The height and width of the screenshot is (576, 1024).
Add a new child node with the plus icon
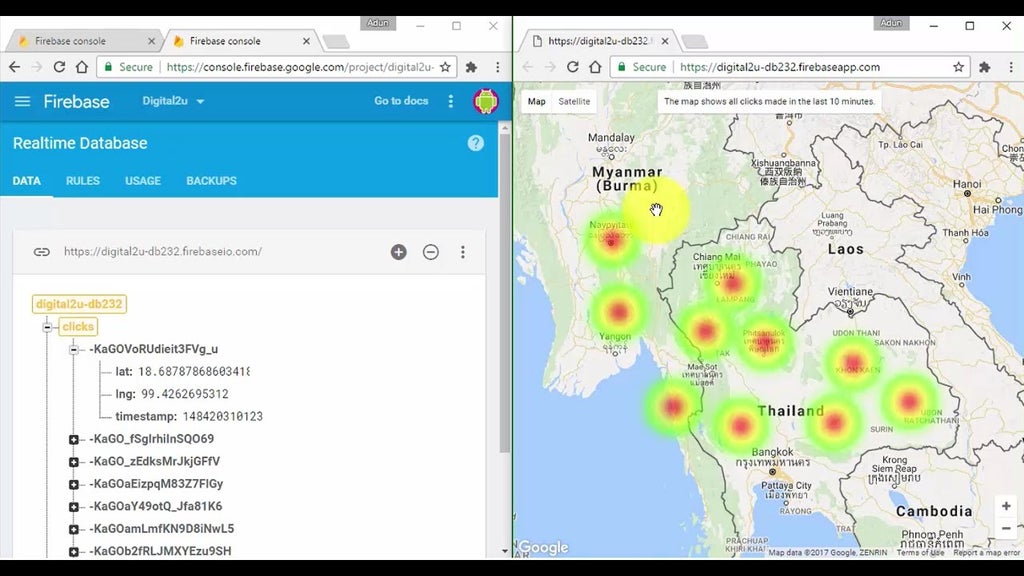pyautogui.click(x=398, y=252)
